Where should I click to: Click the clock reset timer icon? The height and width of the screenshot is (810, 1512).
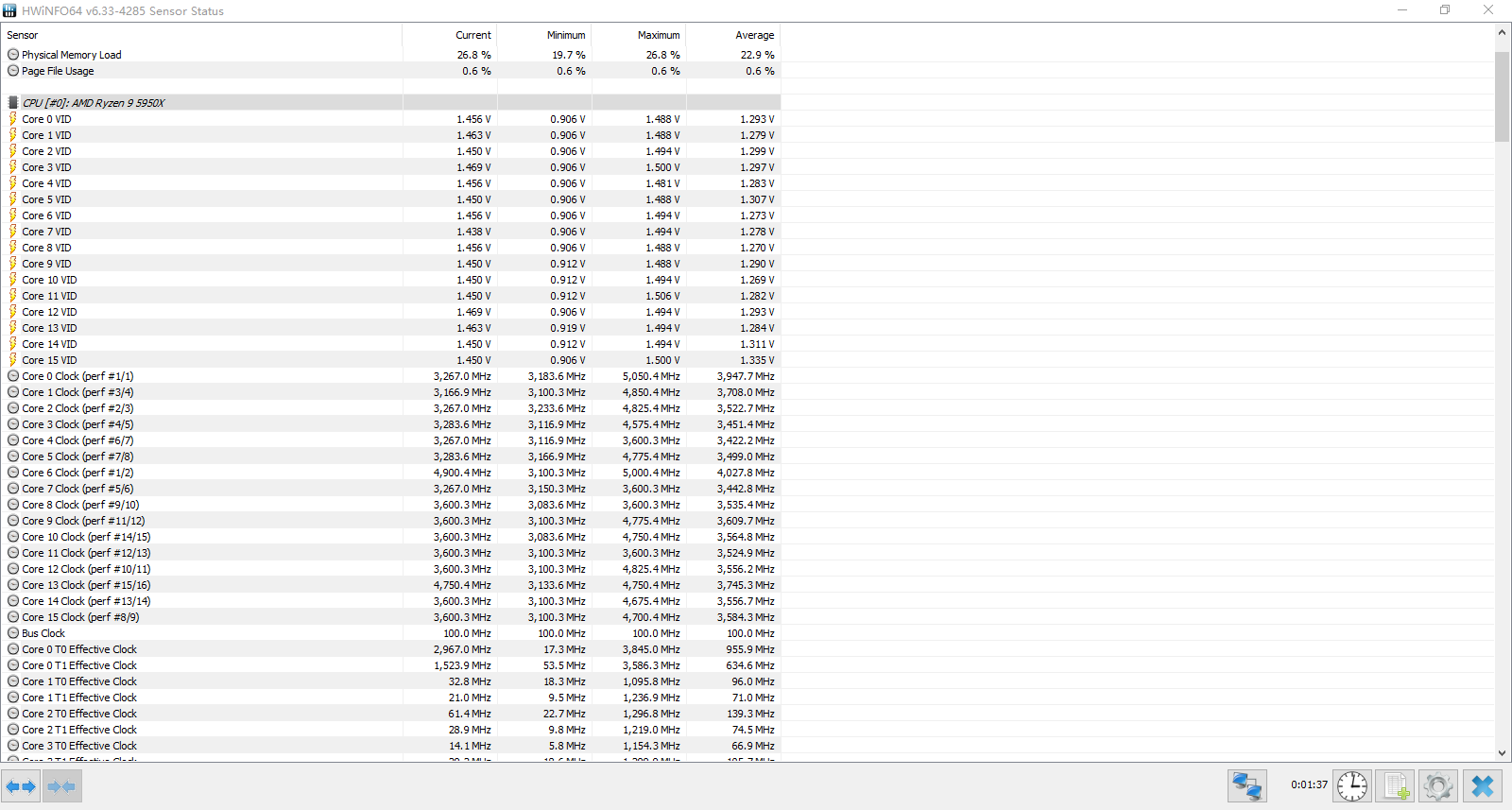tap(1351, 785)
